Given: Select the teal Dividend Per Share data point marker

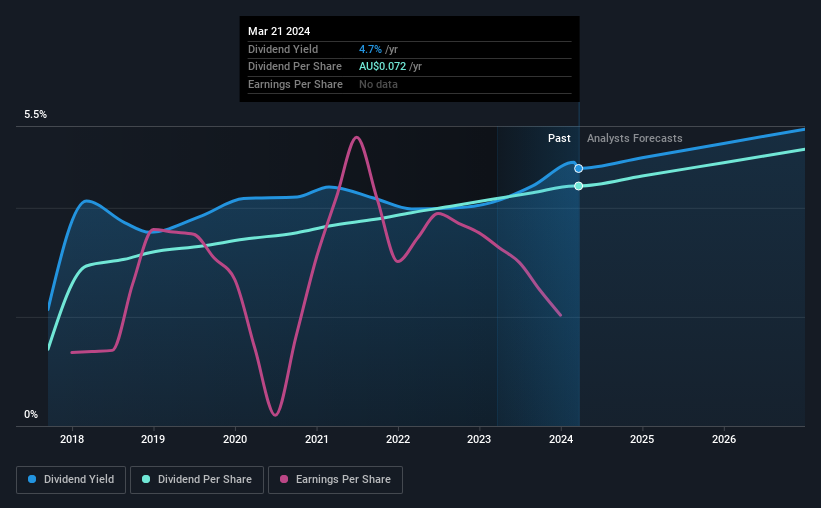Looking at the screenshot, I should coord(579,186).
